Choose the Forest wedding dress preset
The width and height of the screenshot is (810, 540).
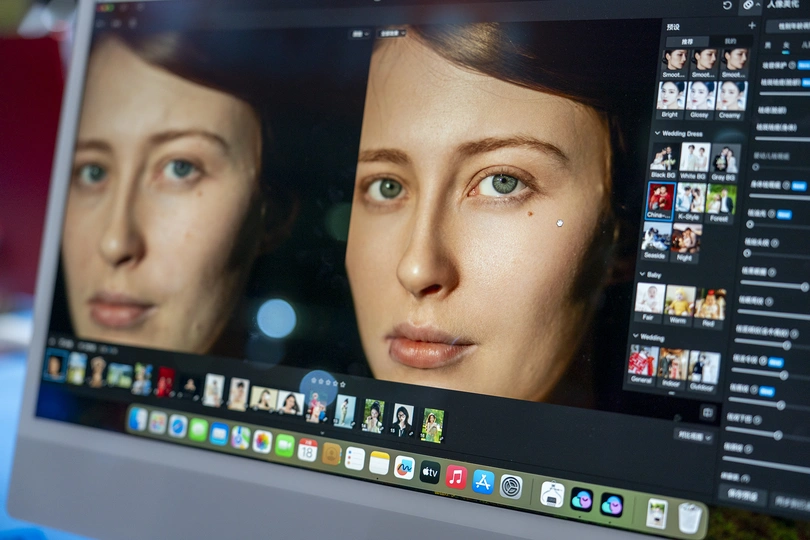(x=721, y=201)
